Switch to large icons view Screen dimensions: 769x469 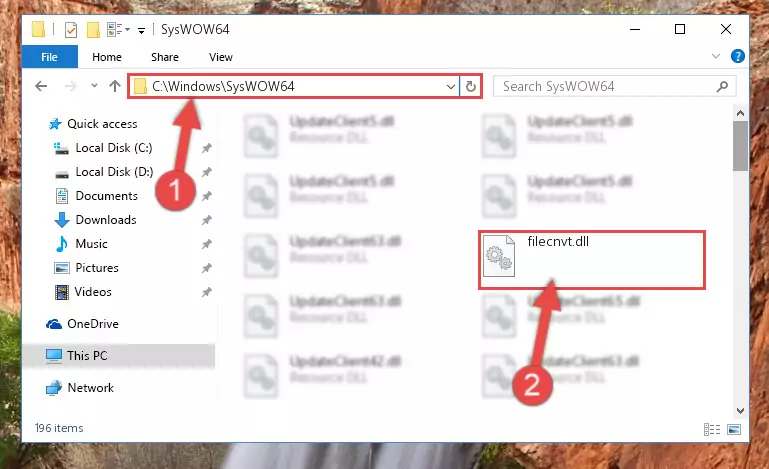pos(734,430)
